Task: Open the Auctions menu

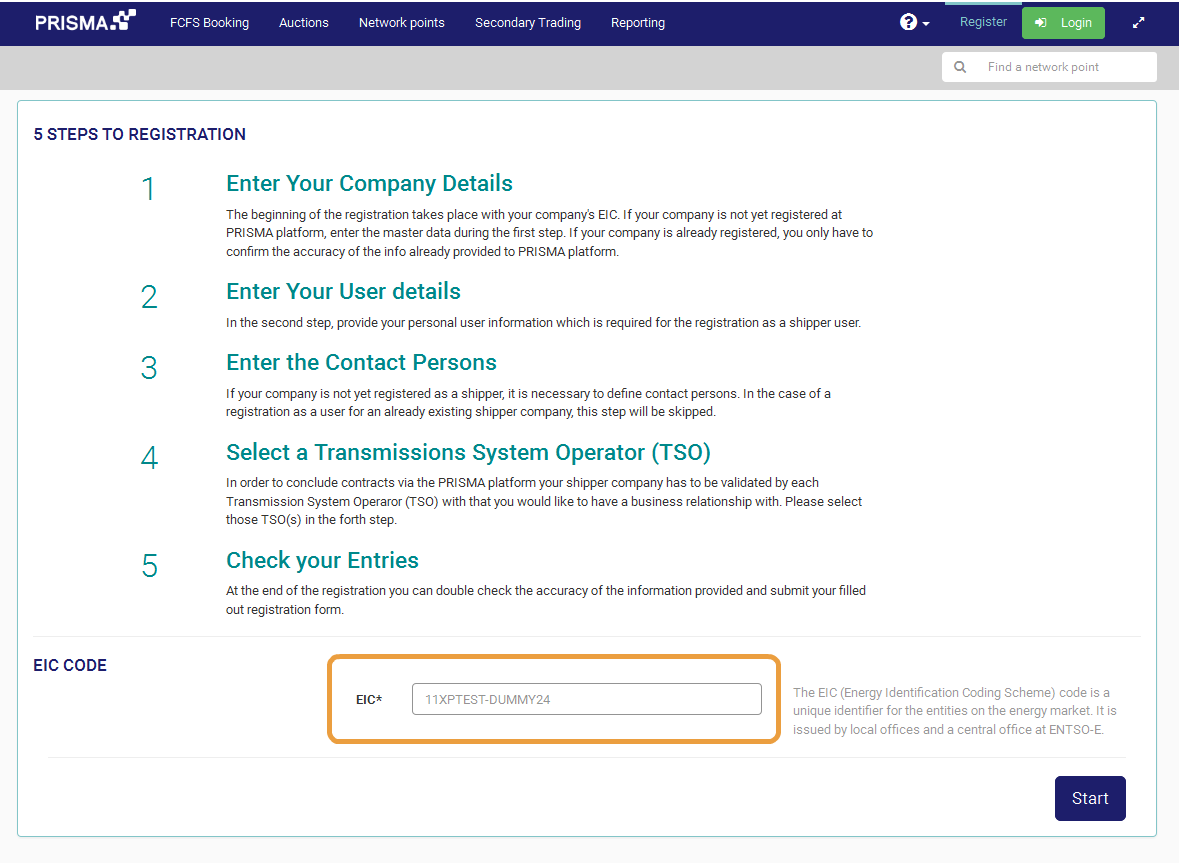Action: click(304, 23)
